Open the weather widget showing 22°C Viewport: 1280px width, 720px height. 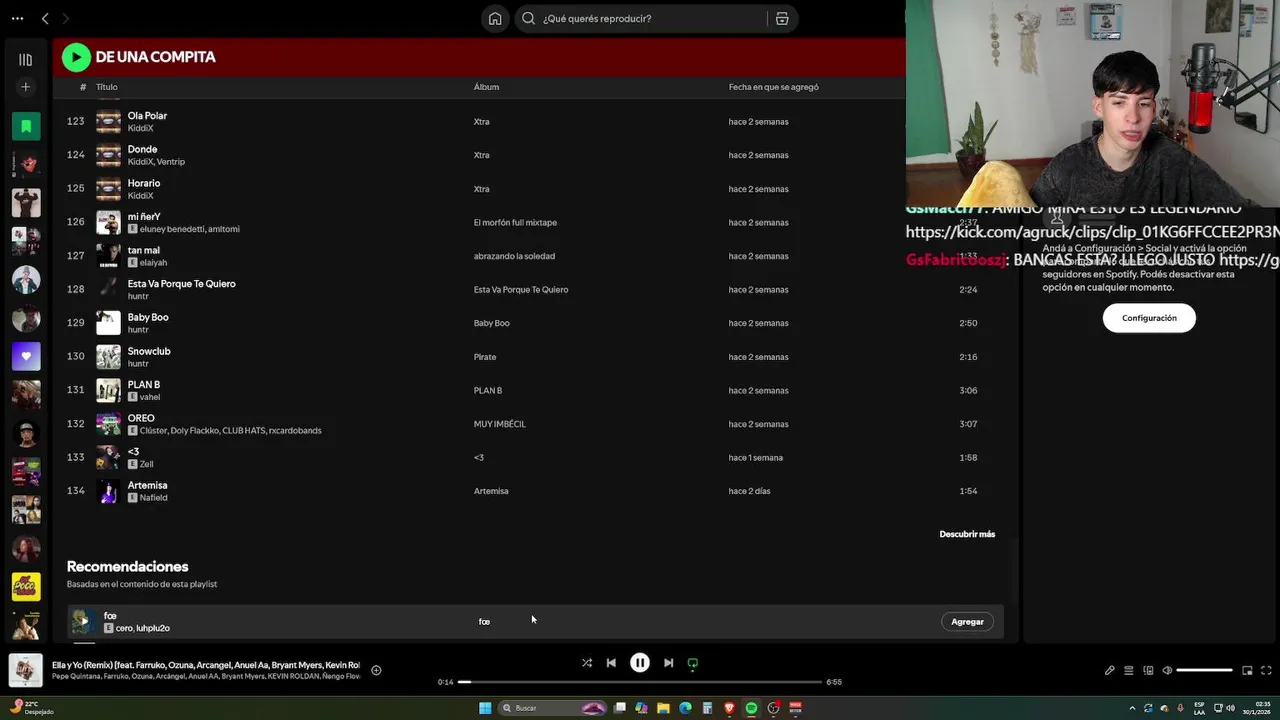point(30,708)
